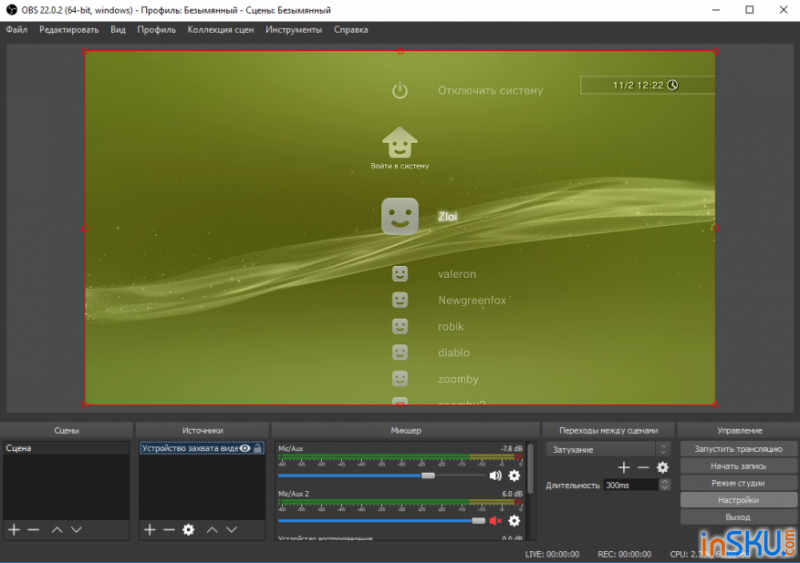Screen dimensions: 800x563
Task: Click Выход button
Action: 738,517
